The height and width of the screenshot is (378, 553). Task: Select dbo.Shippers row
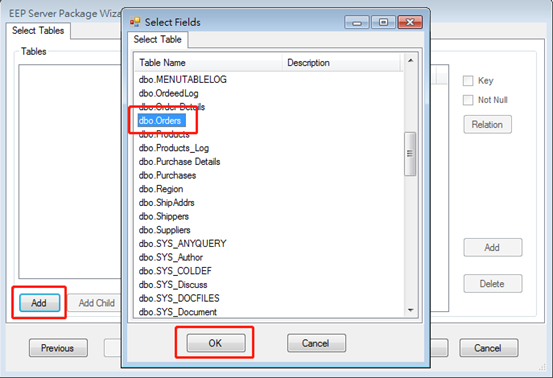coord(164,217)
